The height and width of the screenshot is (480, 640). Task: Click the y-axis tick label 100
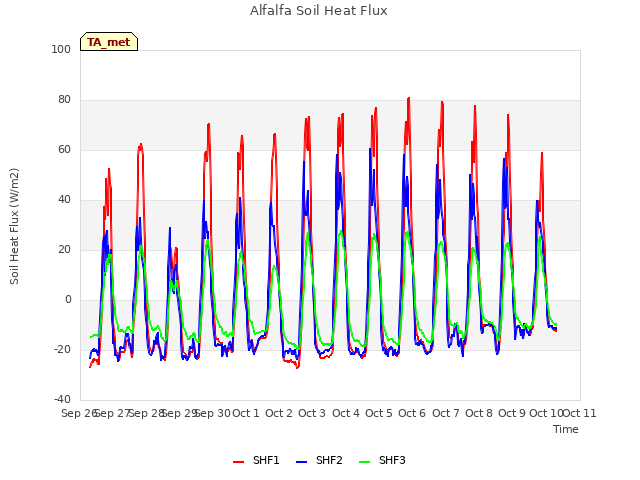click(x=61, y=49)
